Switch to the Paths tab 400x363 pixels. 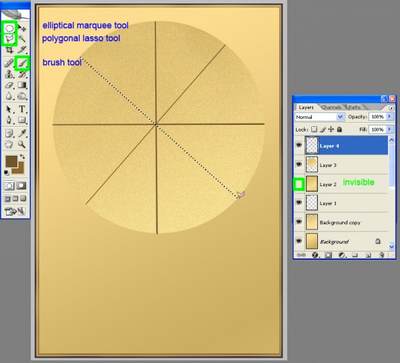click(354, 107)
